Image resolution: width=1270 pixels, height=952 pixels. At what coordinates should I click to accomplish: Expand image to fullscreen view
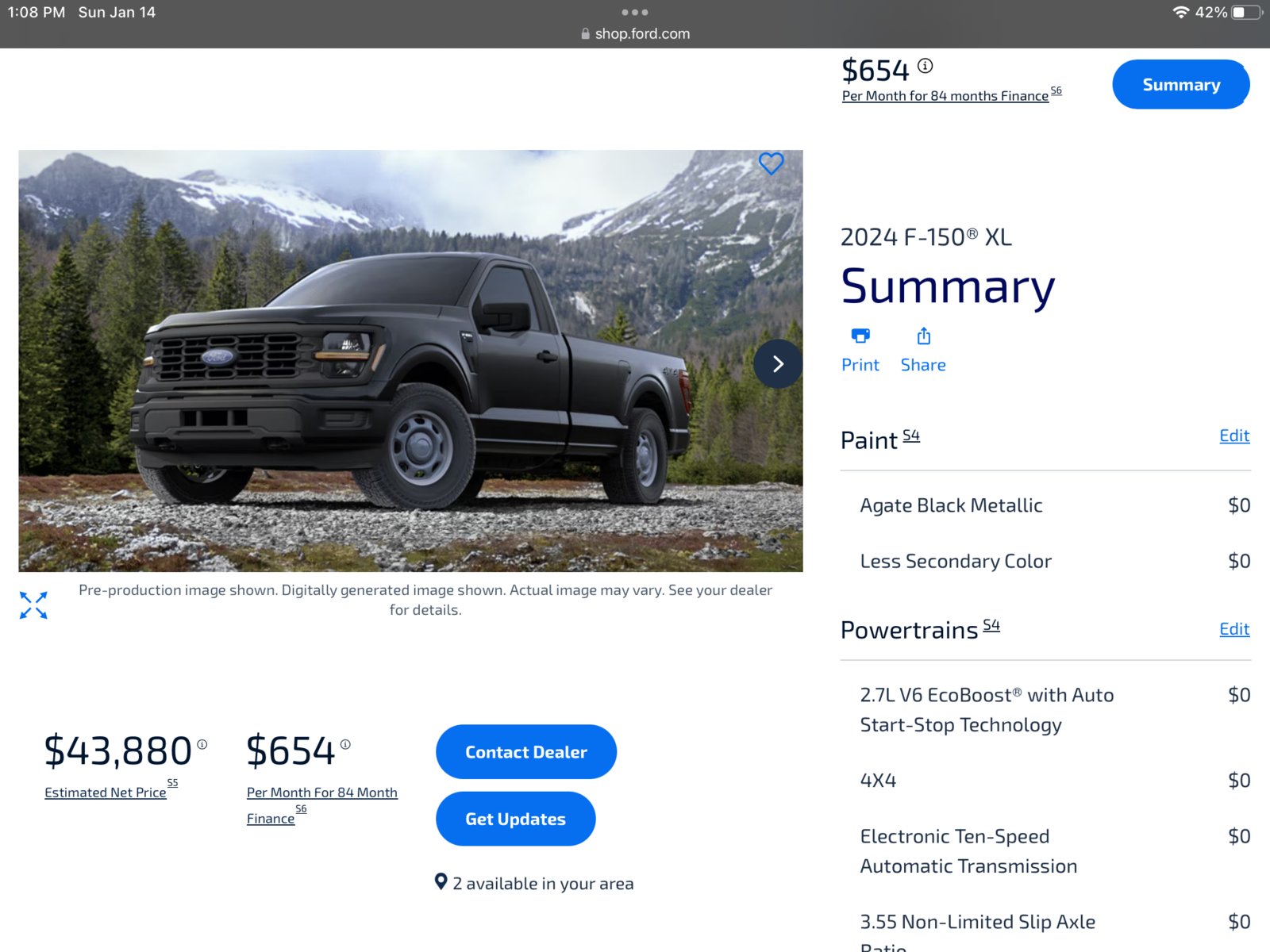click(33, 605)
